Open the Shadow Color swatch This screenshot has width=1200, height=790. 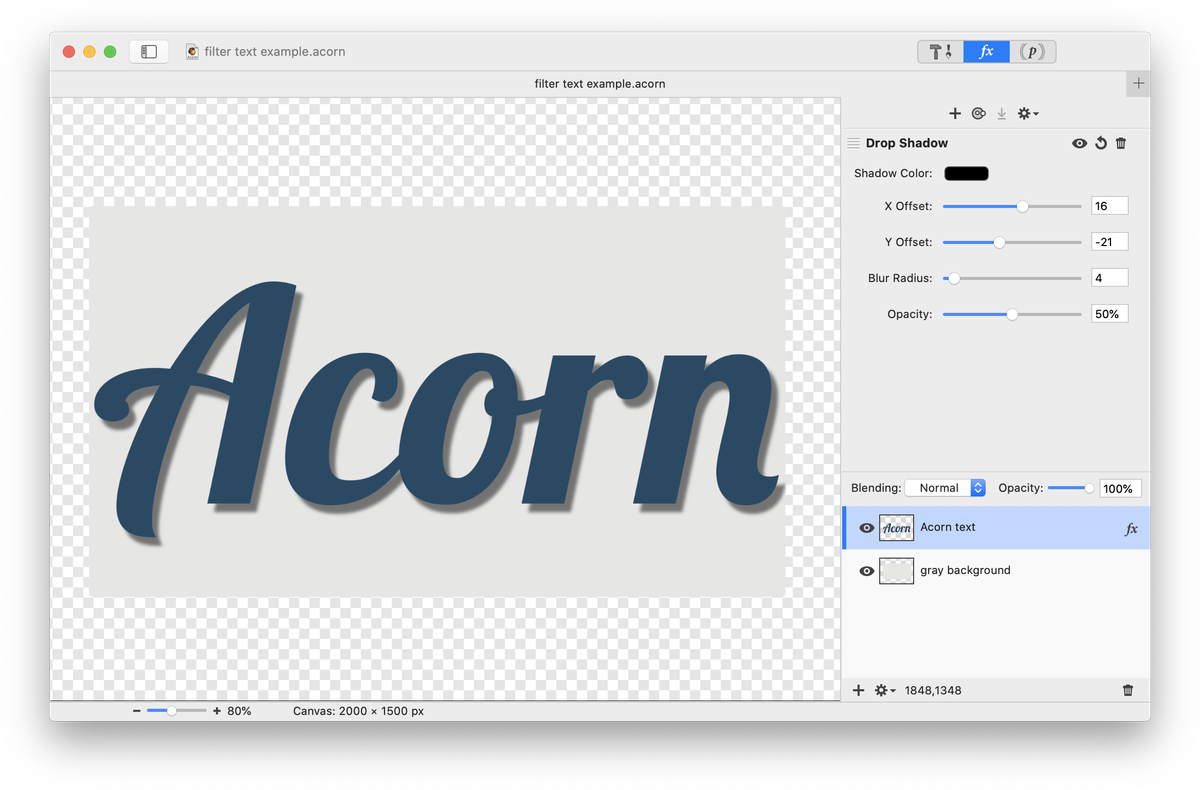click(966, 173)
